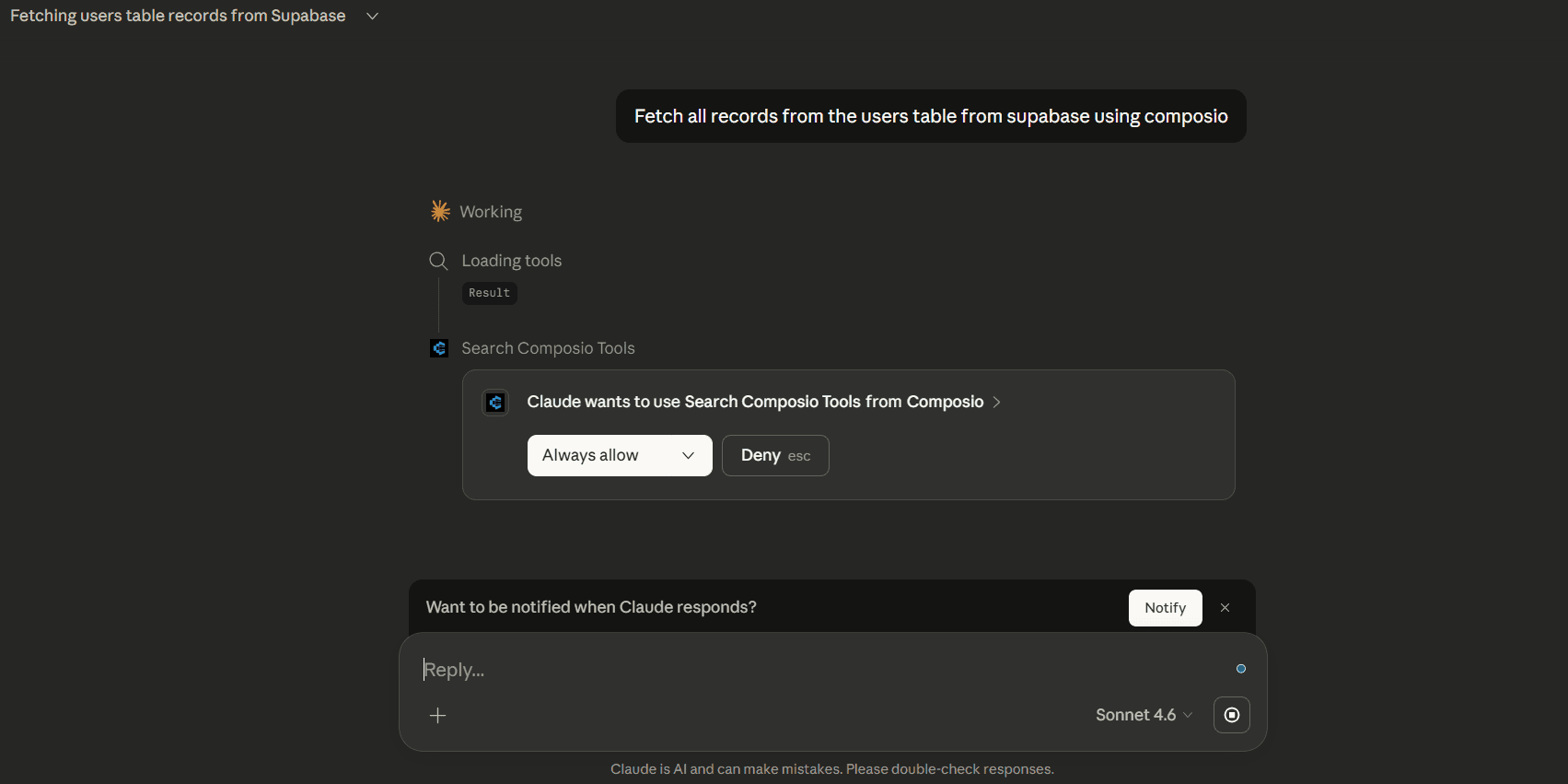Click the orange Claude spark icon
The width and height of the screenshot is (1568, 784).
440,211
